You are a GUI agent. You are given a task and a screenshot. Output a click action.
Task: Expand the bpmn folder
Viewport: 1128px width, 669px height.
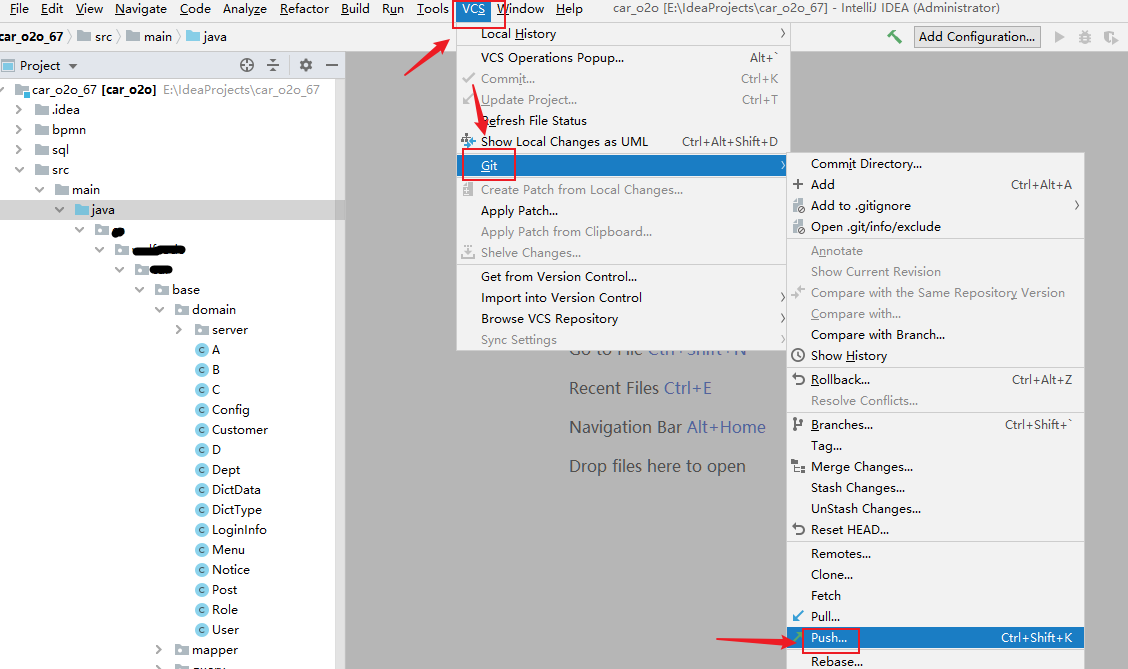click(x=19, y=129)
